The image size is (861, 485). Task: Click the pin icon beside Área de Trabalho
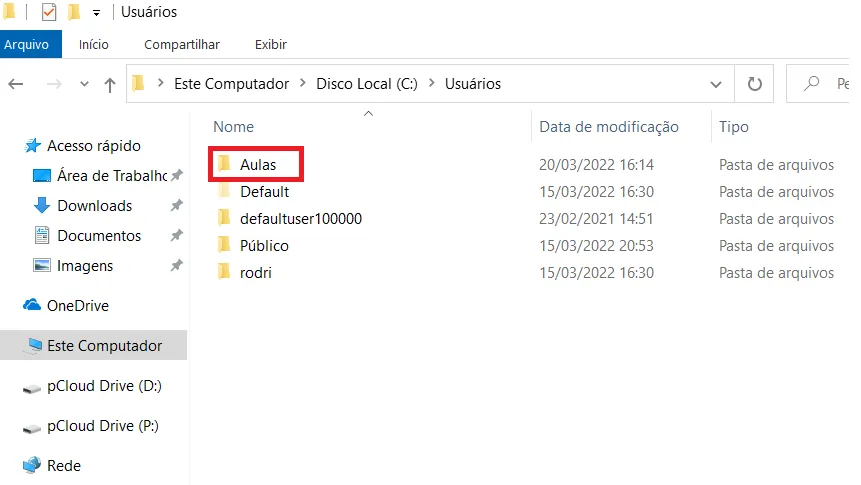[x=176, y=176]
